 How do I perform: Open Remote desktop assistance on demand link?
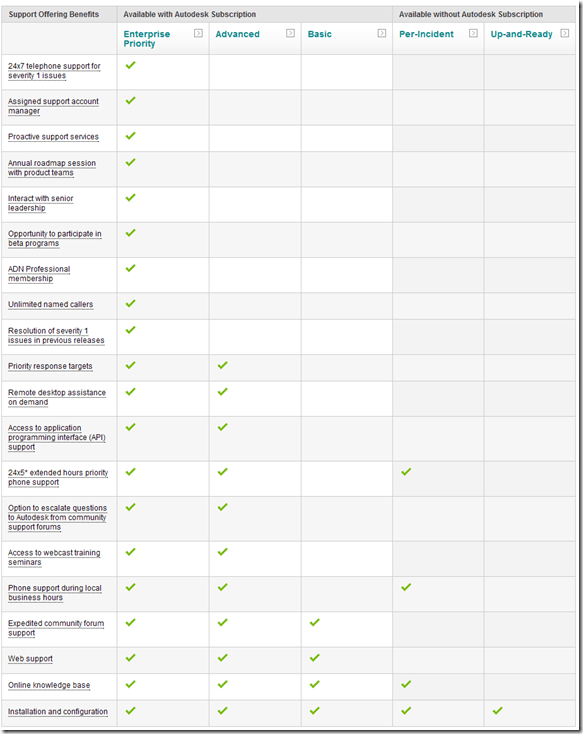[57, 397]
